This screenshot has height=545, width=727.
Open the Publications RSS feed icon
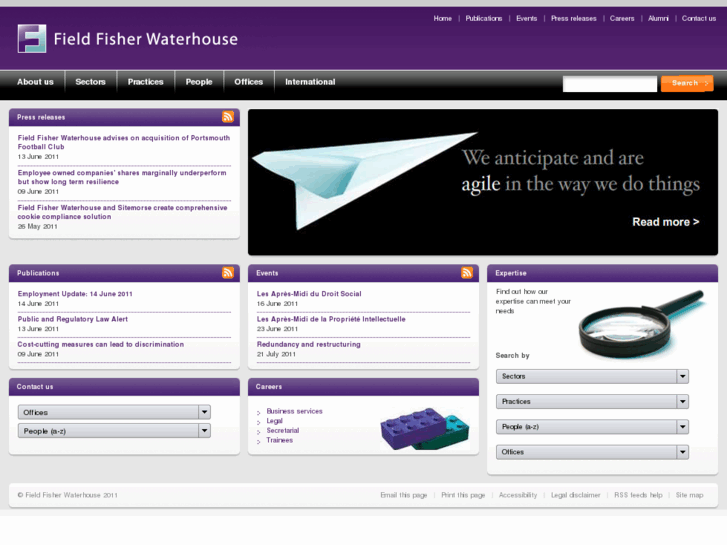228,273
